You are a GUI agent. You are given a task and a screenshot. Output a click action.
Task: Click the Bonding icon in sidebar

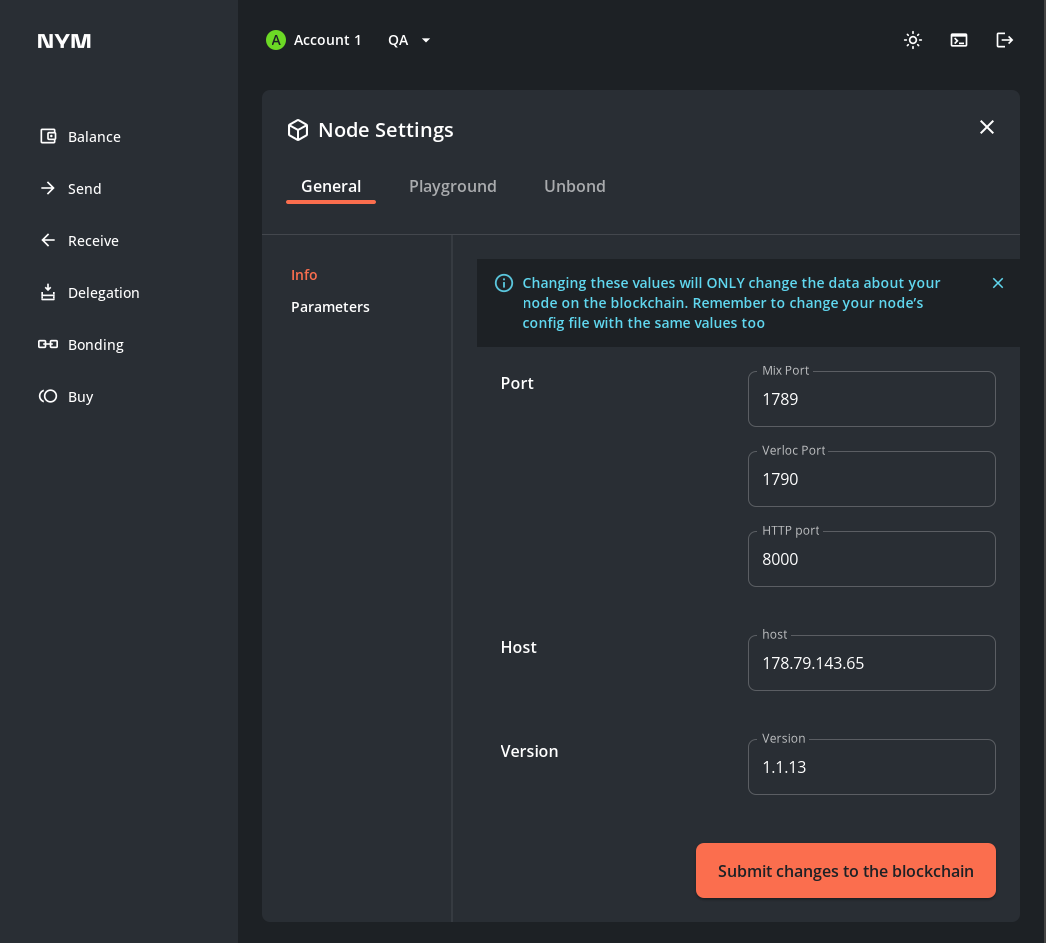pos(48,344)
